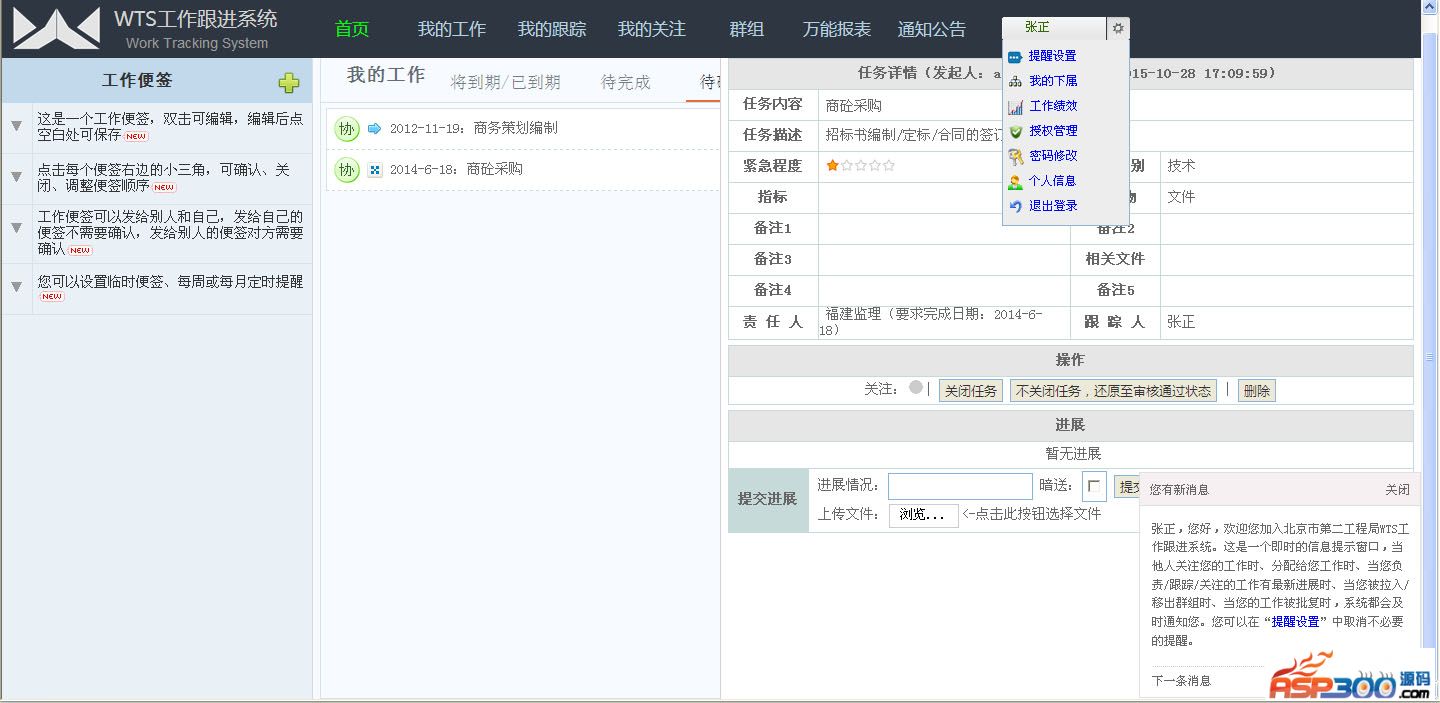
Task: Open 万能报表 in top navigation
Action: 836,29
